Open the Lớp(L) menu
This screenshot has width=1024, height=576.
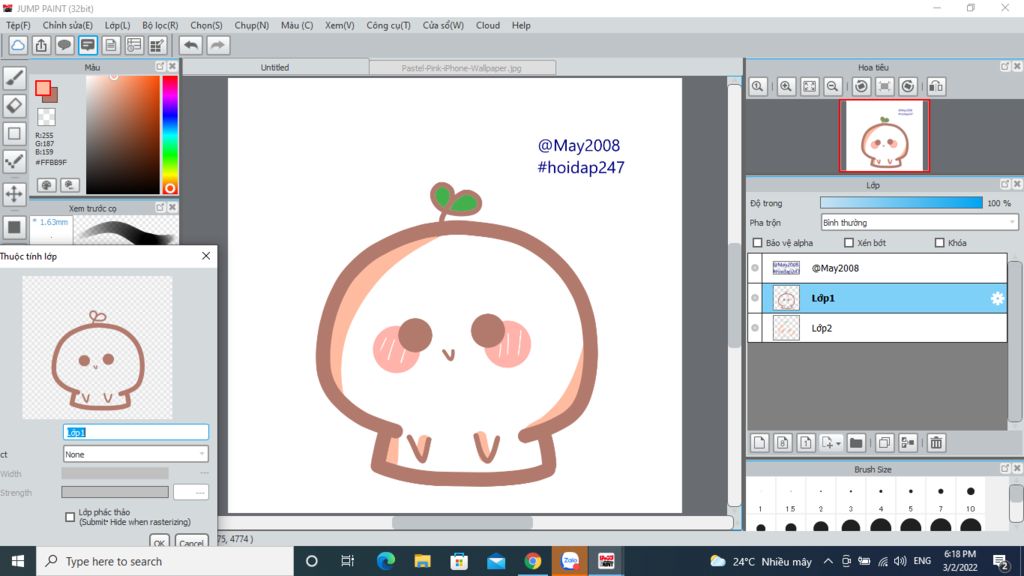118,25
